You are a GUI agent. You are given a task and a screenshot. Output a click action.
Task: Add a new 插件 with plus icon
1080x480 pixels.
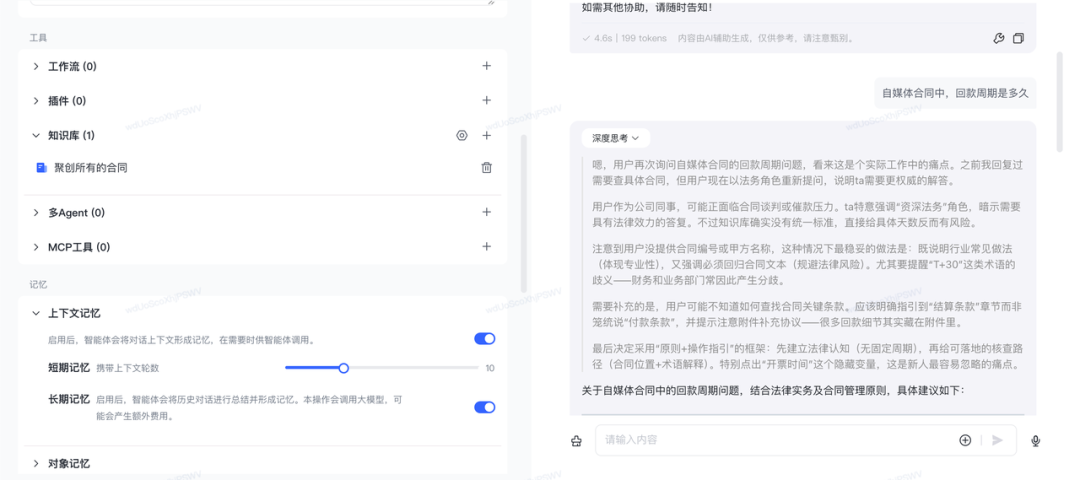tap(487, 100)
